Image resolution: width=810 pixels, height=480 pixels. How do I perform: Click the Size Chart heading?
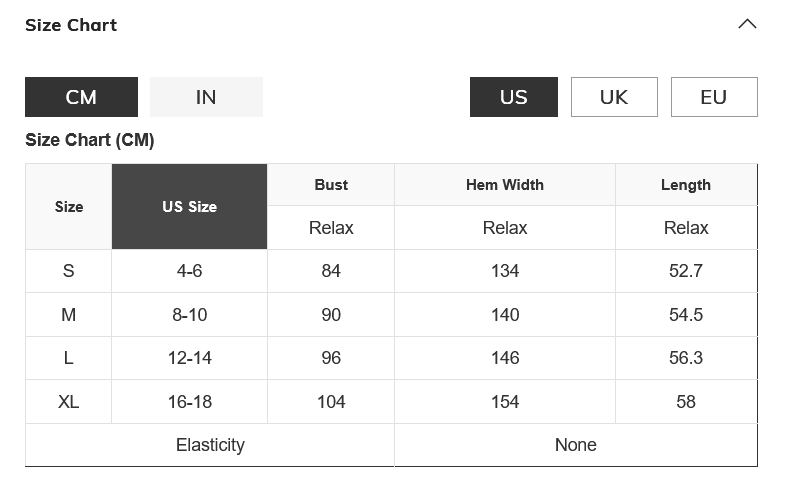point(71,25)
